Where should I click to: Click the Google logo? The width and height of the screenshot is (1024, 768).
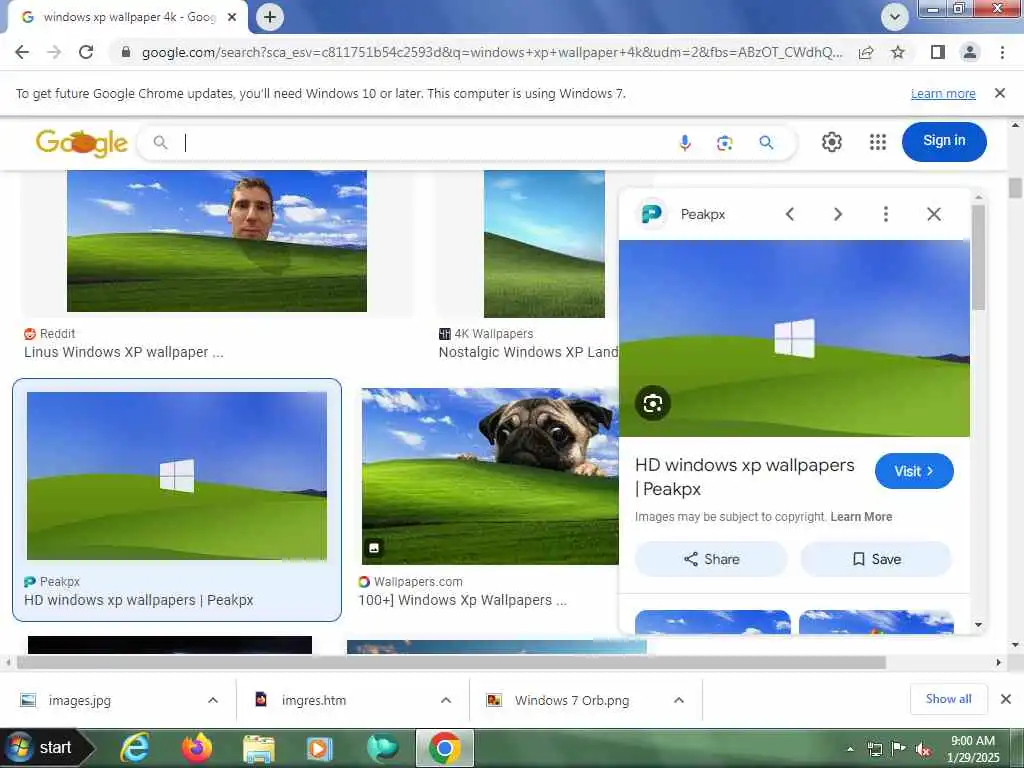[82, 142]
